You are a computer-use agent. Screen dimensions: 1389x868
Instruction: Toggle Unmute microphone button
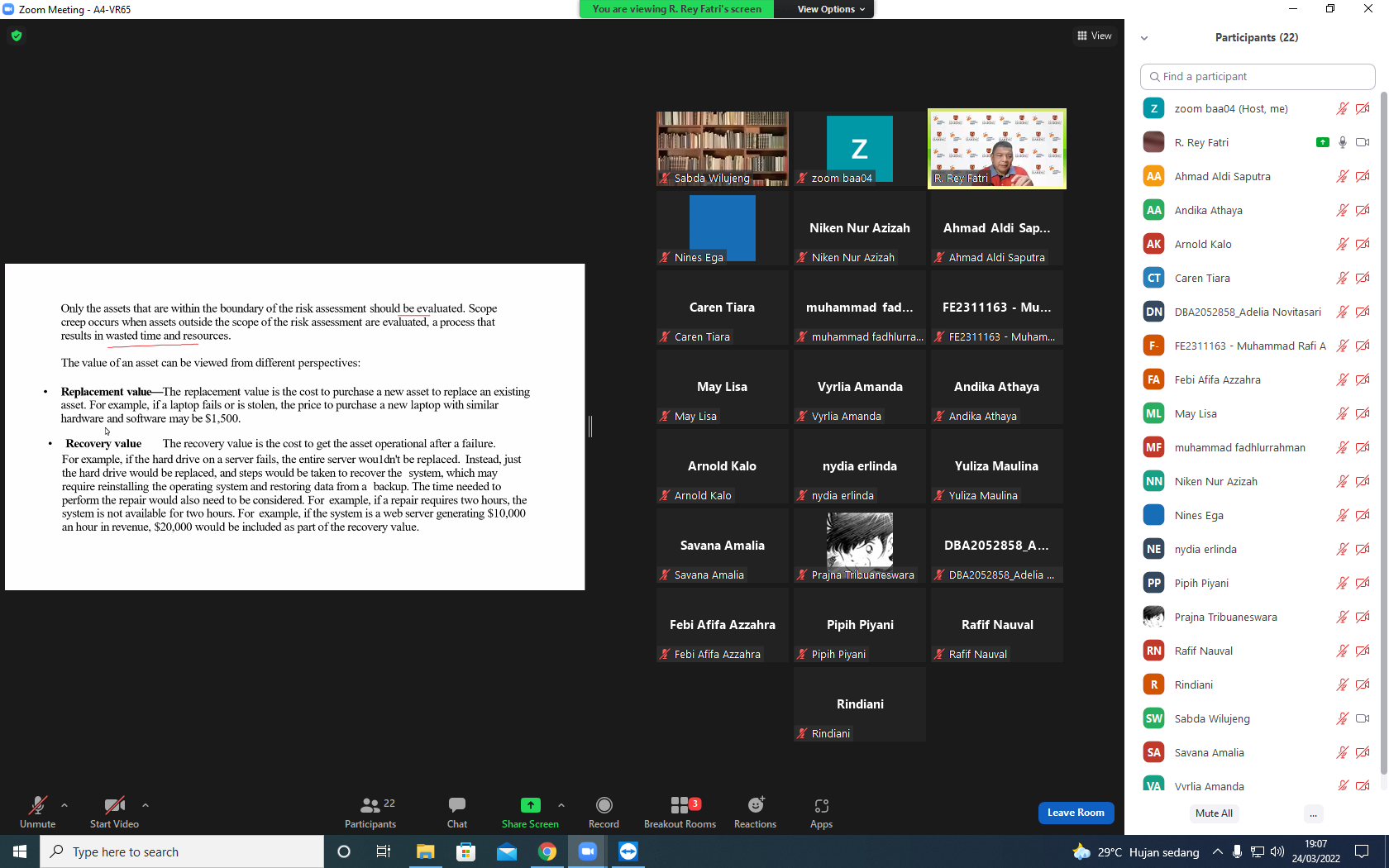pyautogui.click(x=37, y=812)
